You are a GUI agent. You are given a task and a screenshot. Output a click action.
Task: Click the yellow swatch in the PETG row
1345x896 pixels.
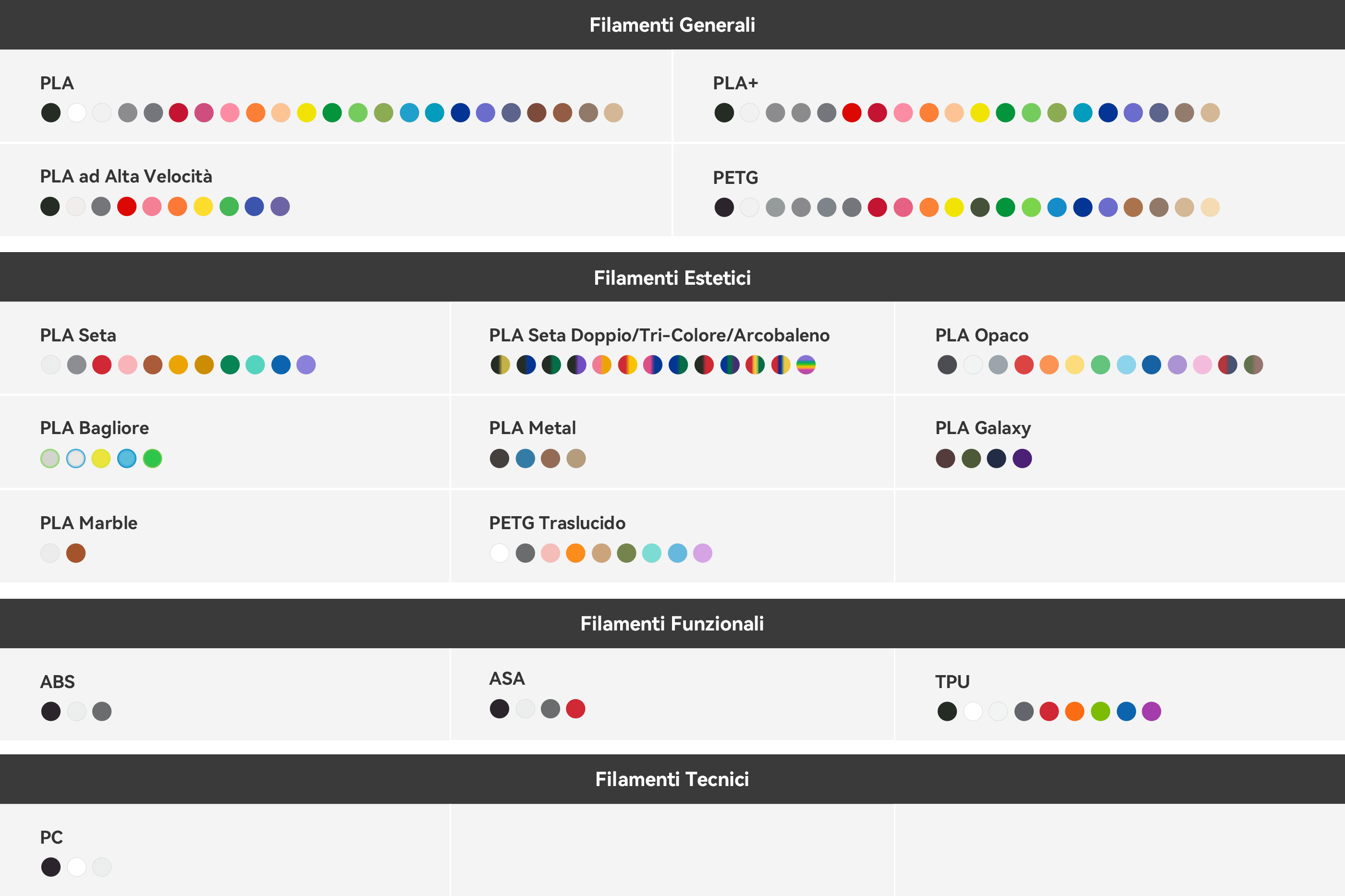[954, 207]
